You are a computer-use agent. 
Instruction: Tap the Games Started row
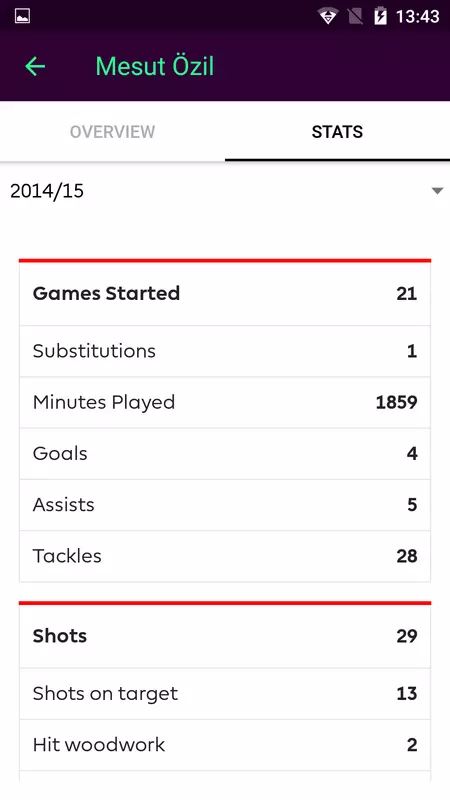pos(225,293)
